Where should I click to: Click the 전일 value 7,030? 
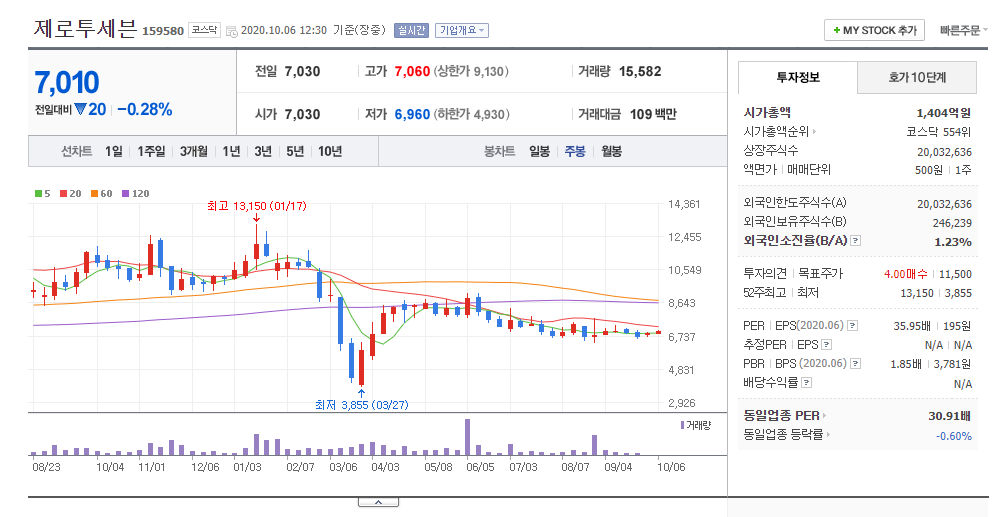click(x=302, y=71)
